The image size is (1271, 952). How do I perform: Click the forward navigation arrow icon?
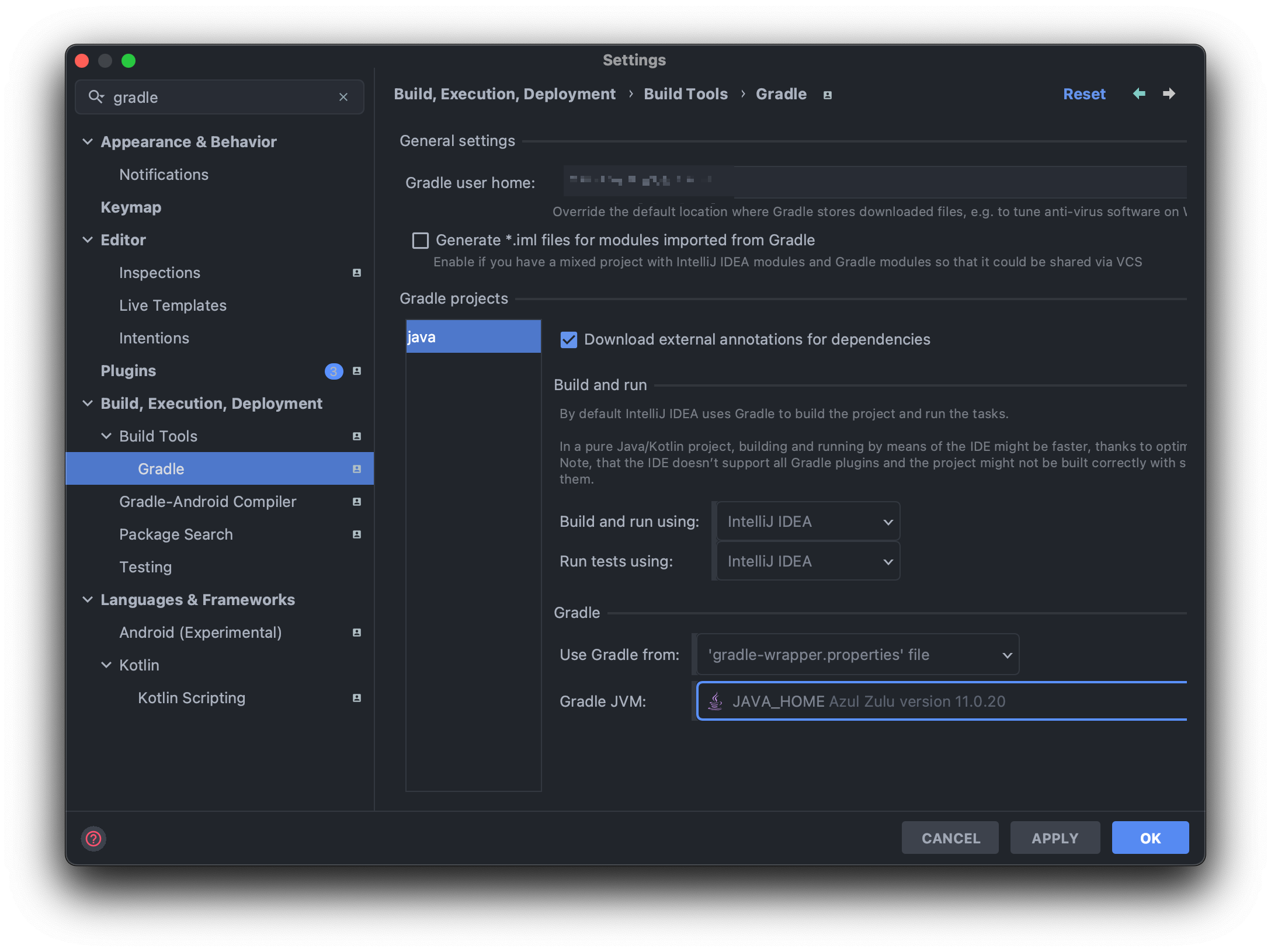click(1169, 93)
